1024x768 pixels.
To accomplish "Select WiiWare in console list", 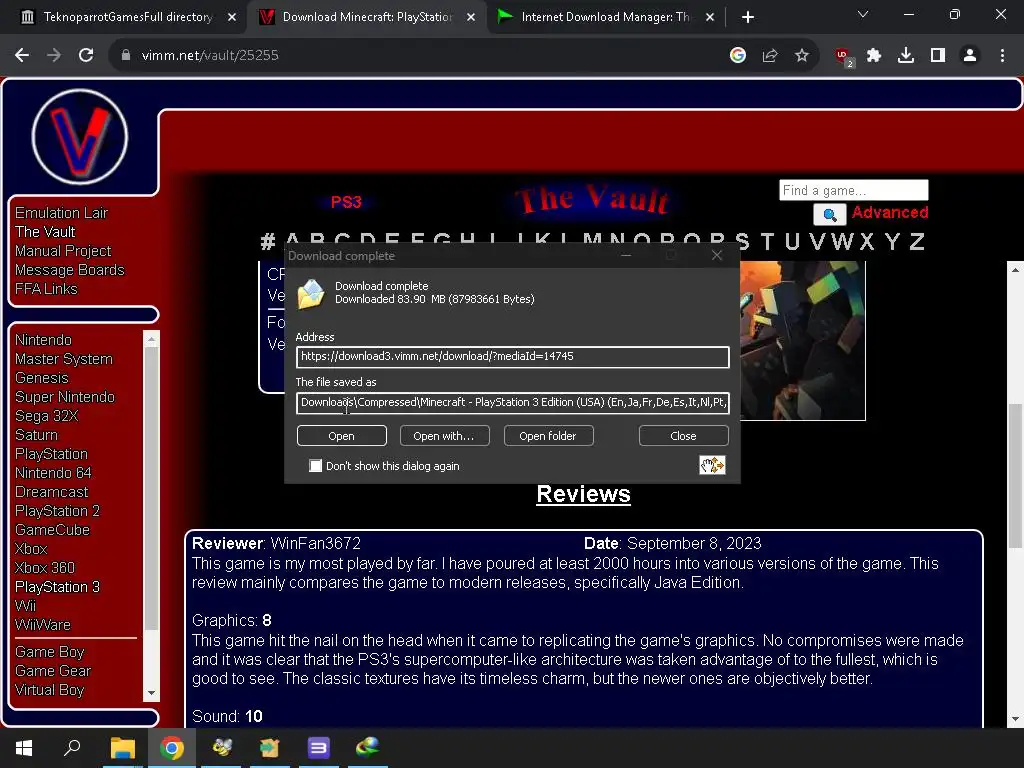I will (x=42, y=624).
